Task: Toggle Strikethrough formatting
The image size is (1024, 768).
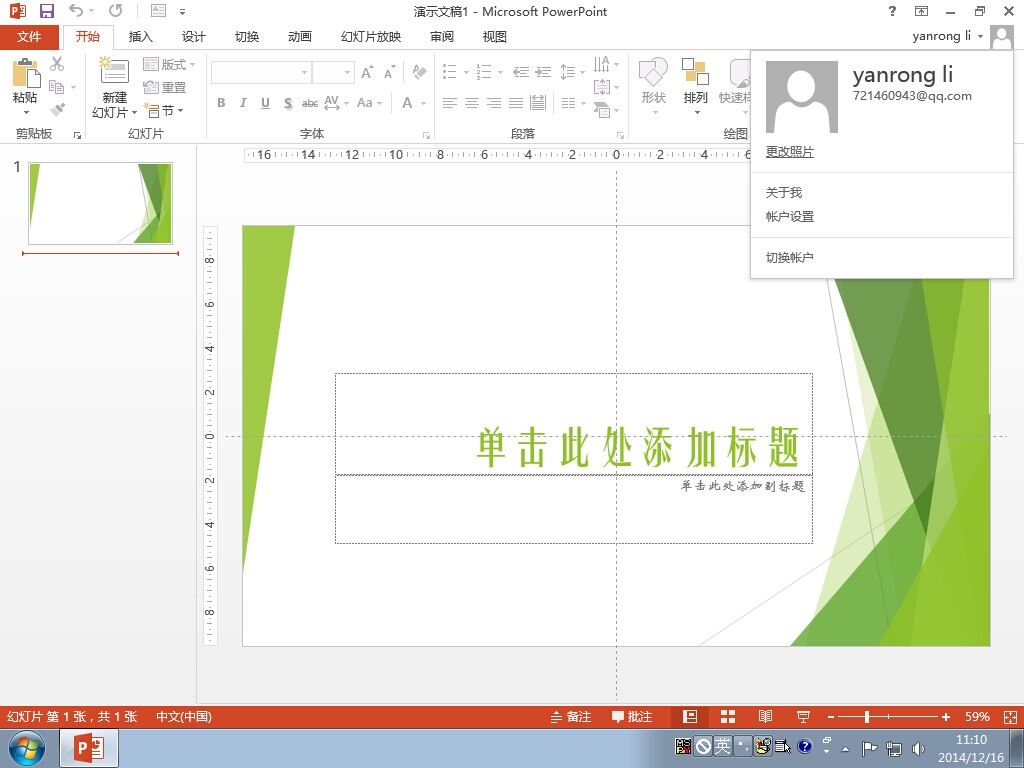Action: click(310, 103)
